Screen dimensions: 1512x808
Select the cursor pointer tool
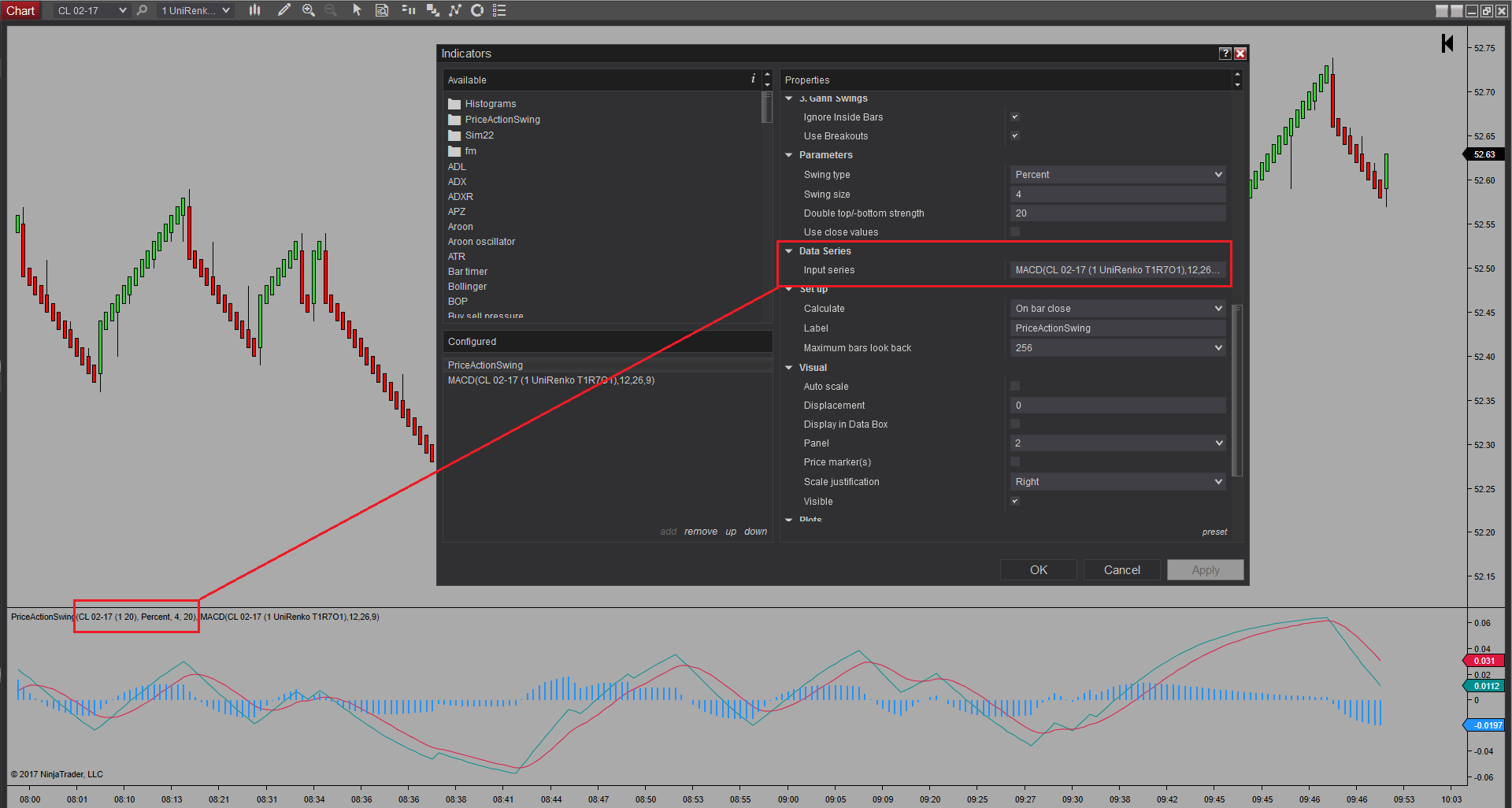[x=357, y=10]
